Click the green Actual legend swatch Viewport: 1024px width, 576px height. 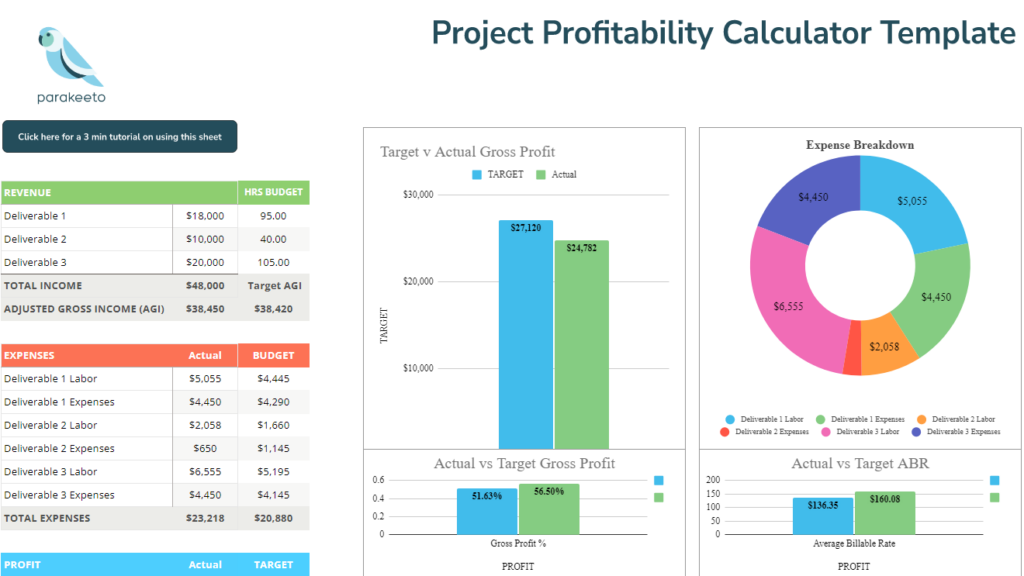click(541, 174)
